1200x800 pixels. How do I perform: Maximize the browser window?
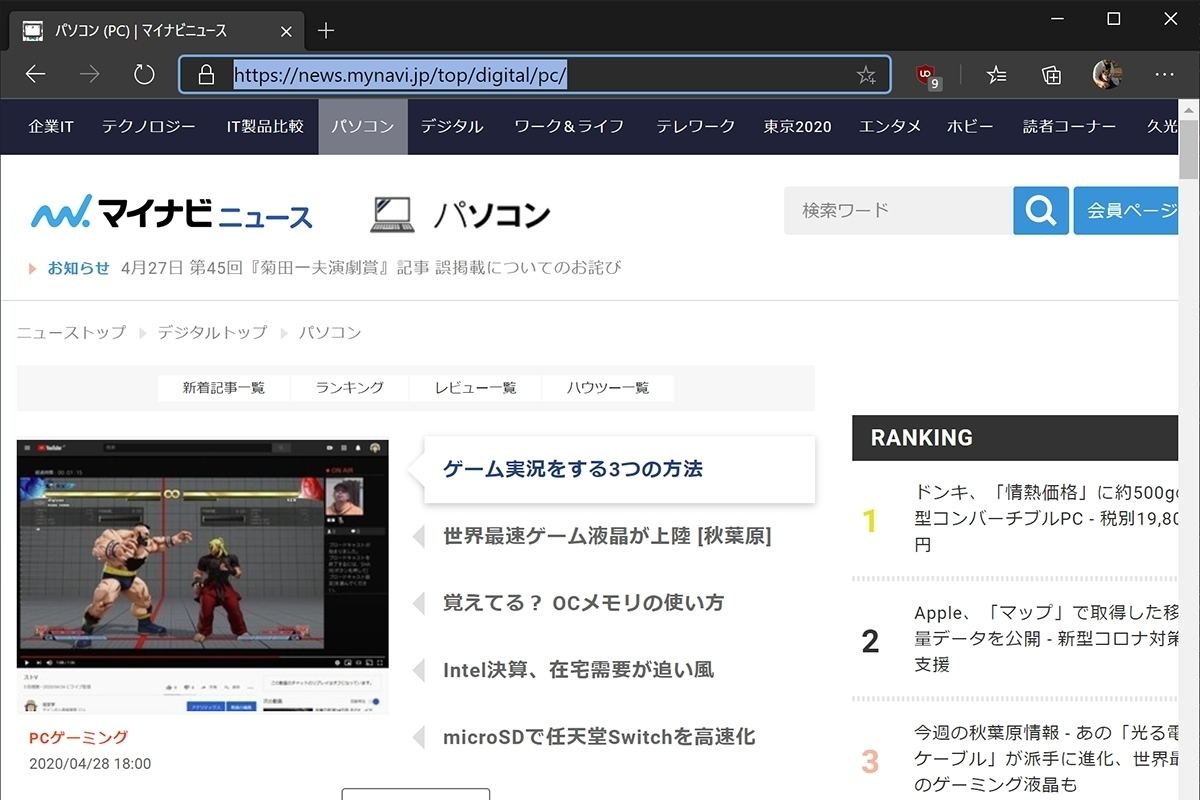[1114, 19]
